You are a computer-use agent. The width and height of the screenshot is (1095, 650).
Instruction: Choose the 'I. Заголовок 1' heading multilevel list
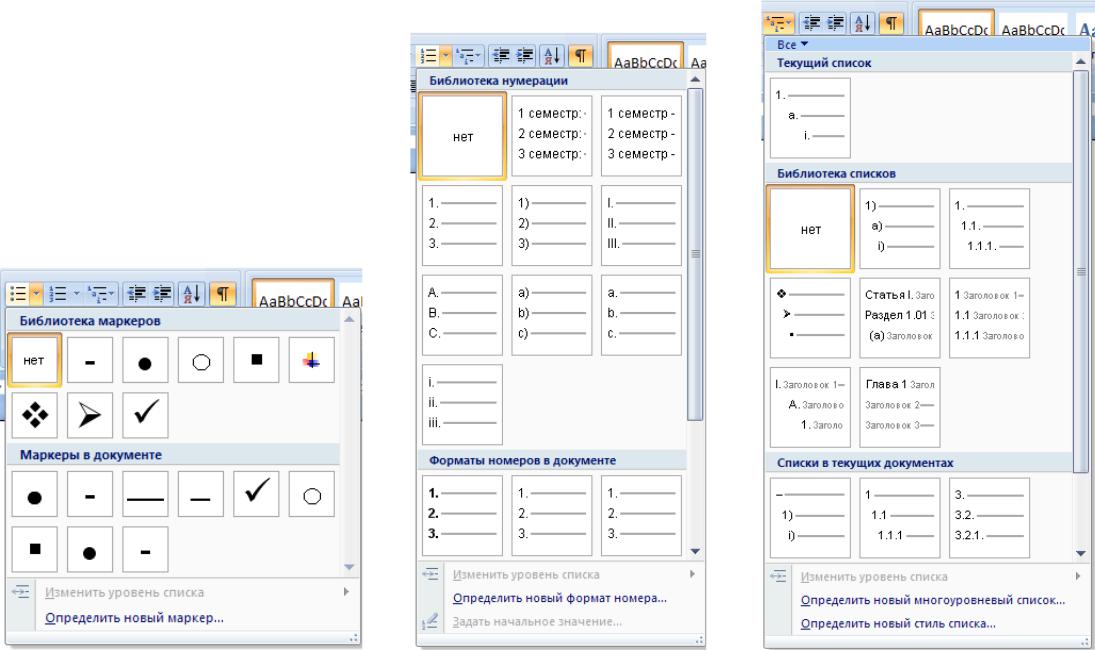pos(810,407)
